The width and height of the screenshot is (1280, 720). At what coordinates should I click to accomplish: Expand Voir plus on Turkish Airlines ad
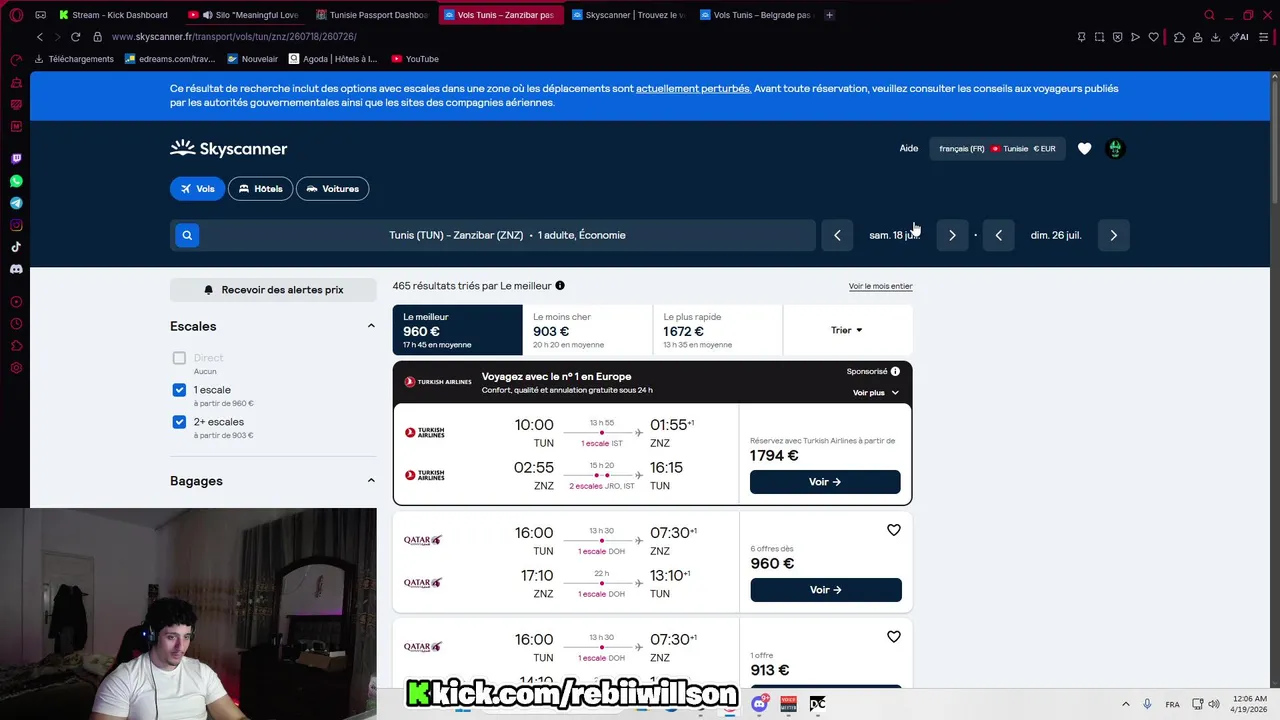click(x=876, y=393)
